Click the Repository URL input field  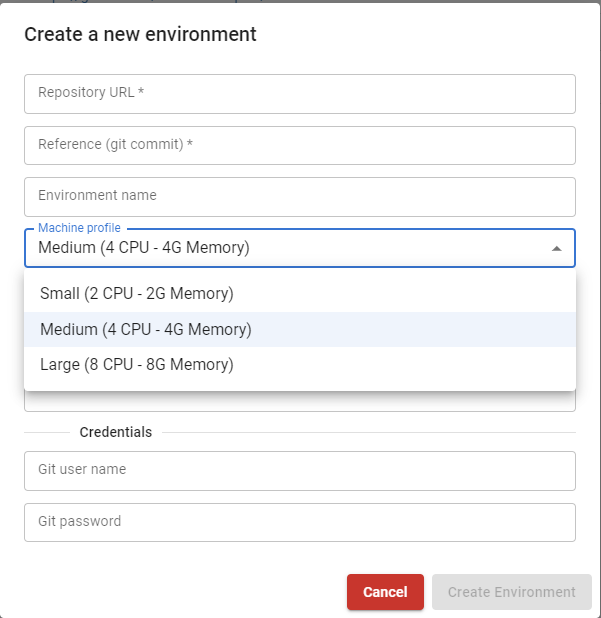click(x=300, y=93)
